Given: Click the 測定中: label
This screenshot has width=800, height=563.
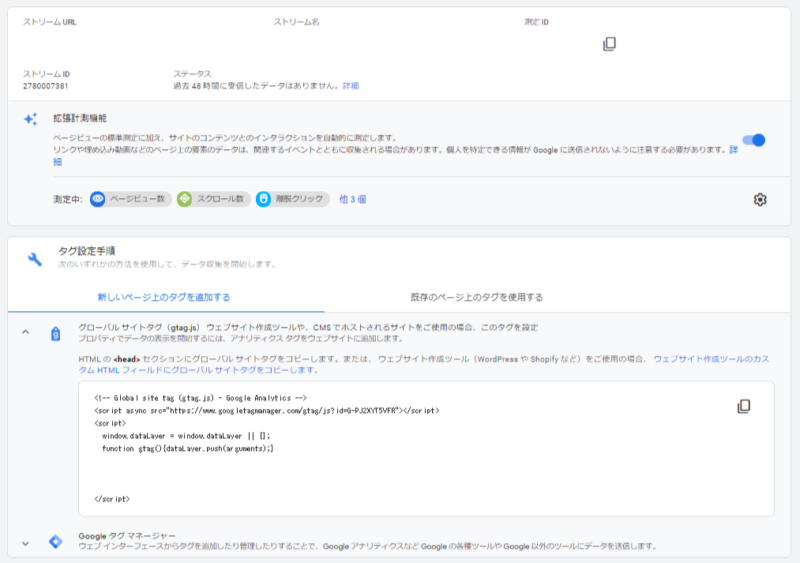Looking at the screenshot, I should pyautogui.click(x=68, y=199).
